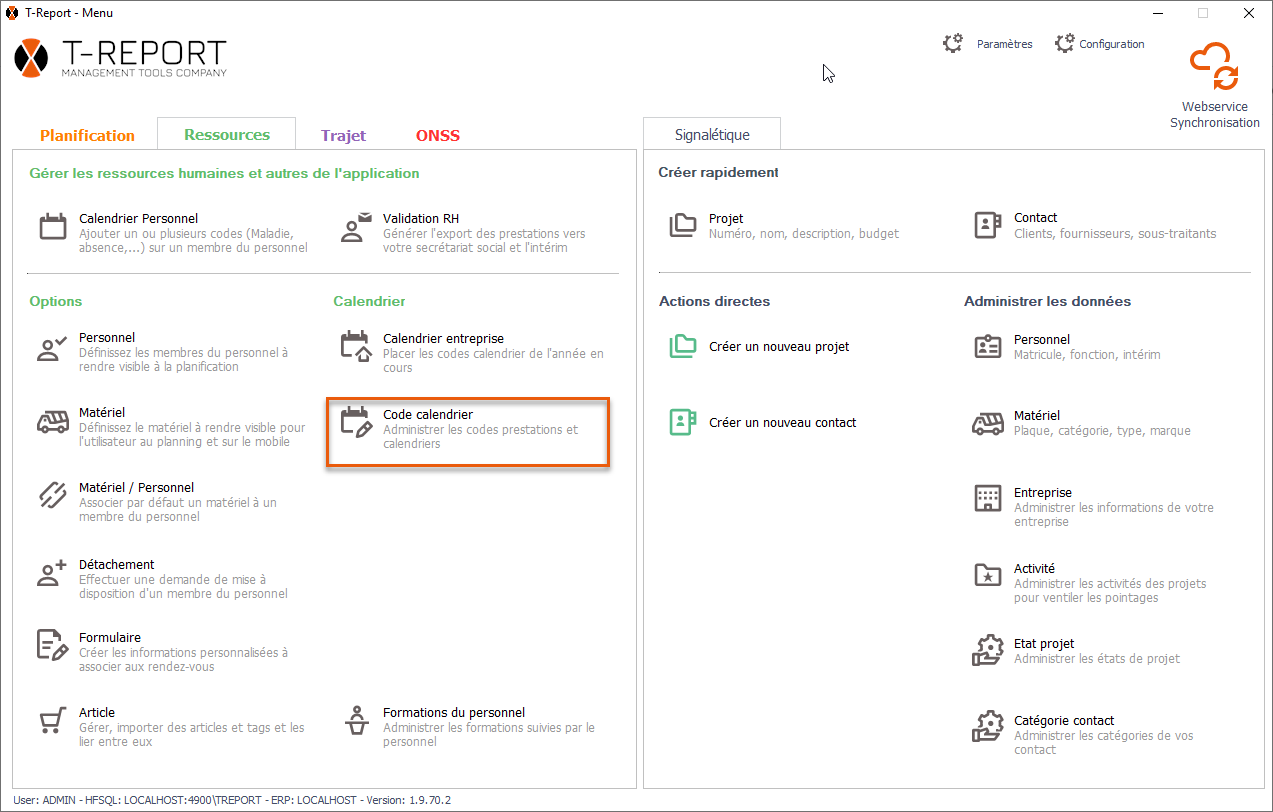Open the Formulaire document icon
The image size is (1273, 812).
pyautogui.click(x=52, y=646)
